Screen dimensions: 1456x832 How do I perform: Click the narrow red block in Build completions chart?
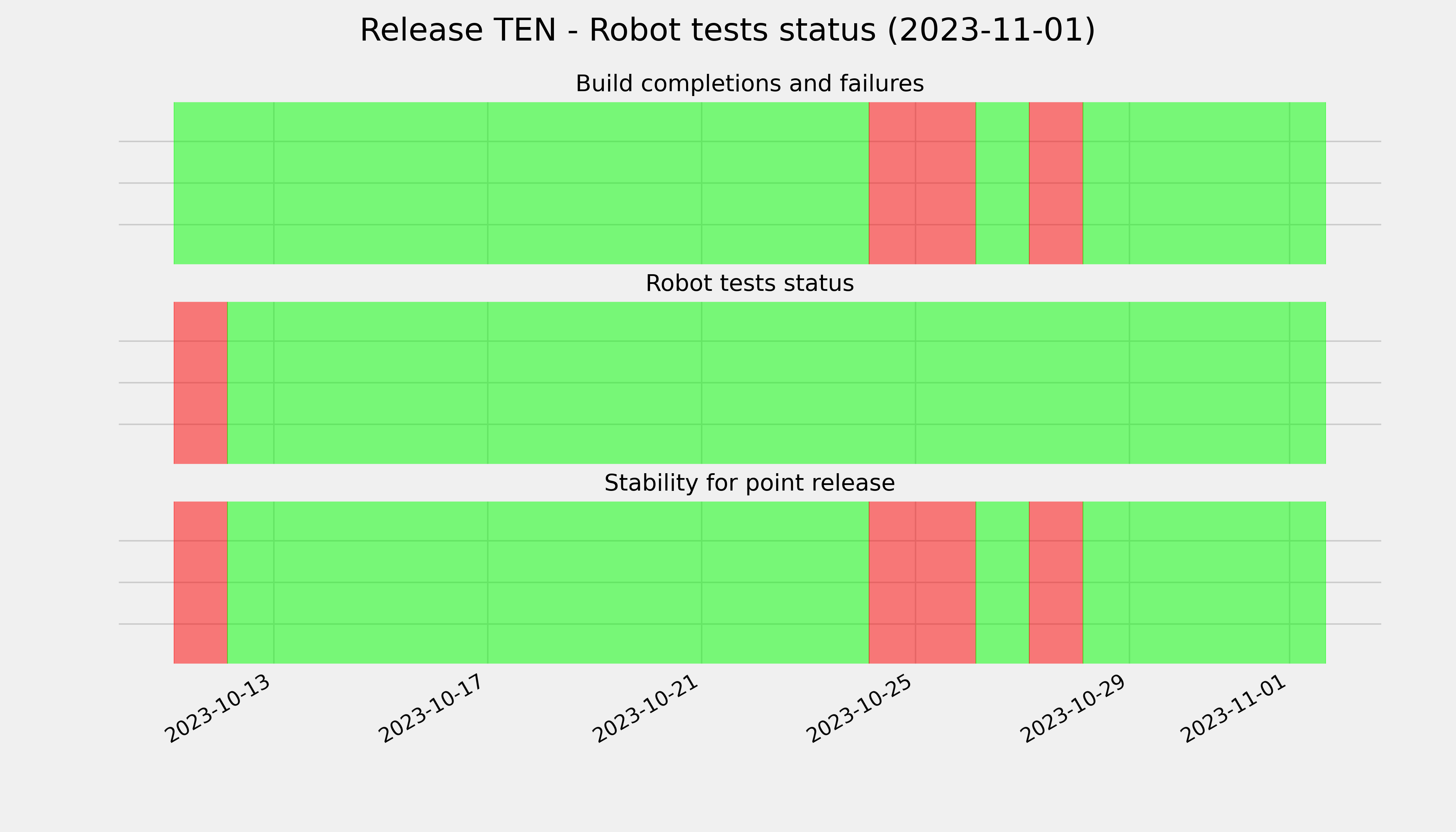(x=1056, y=183)
